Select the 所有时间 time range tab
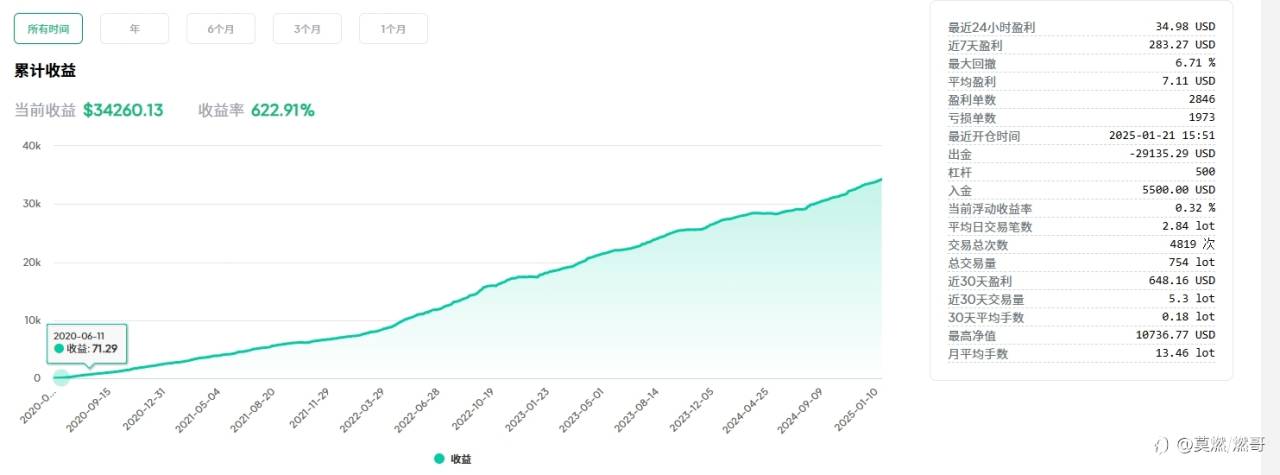 (48, 29)
